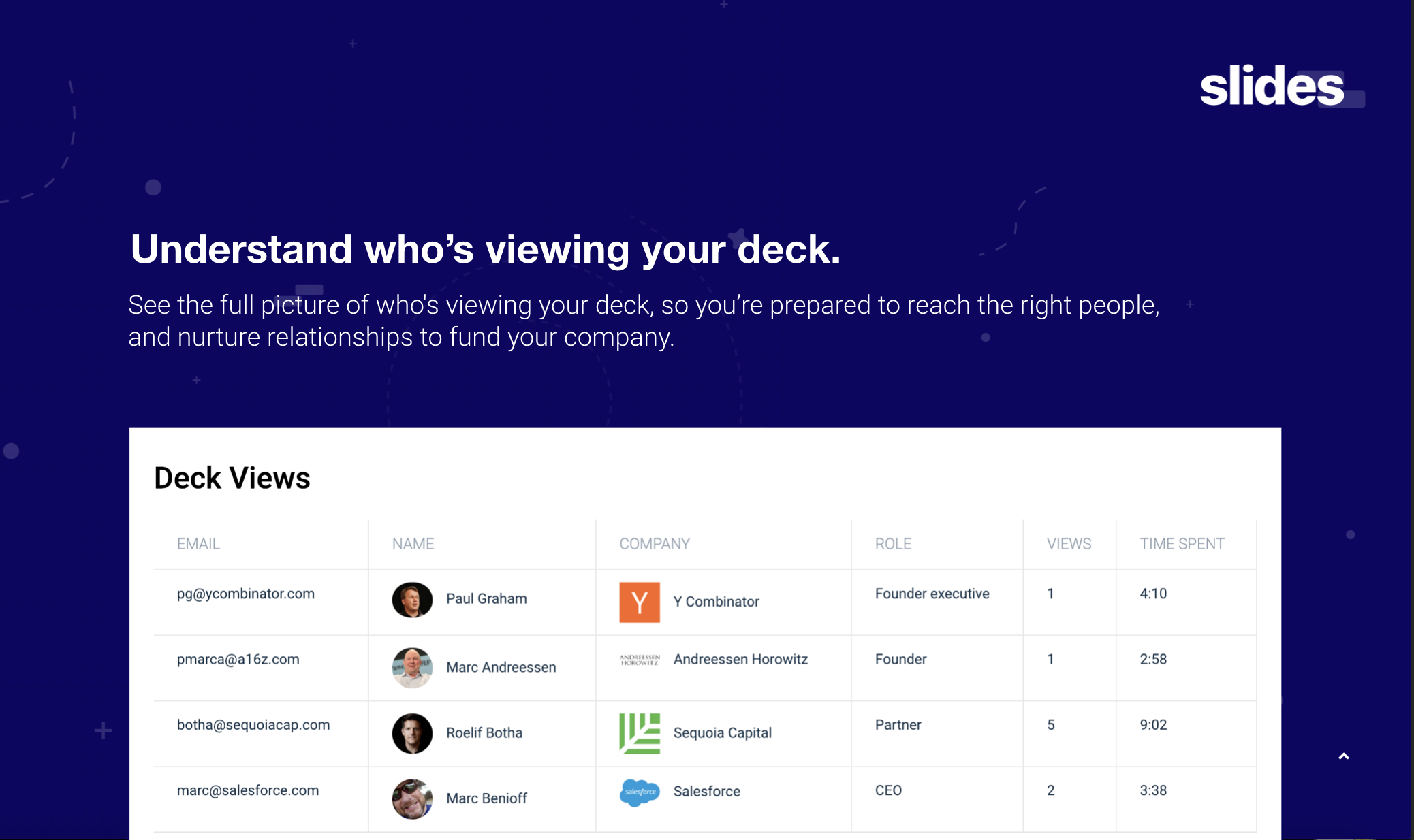Click the name Roelif Botha
The height and width of the screenshot is (840, 1414).
pyautogui.click(x=484, y=733)
